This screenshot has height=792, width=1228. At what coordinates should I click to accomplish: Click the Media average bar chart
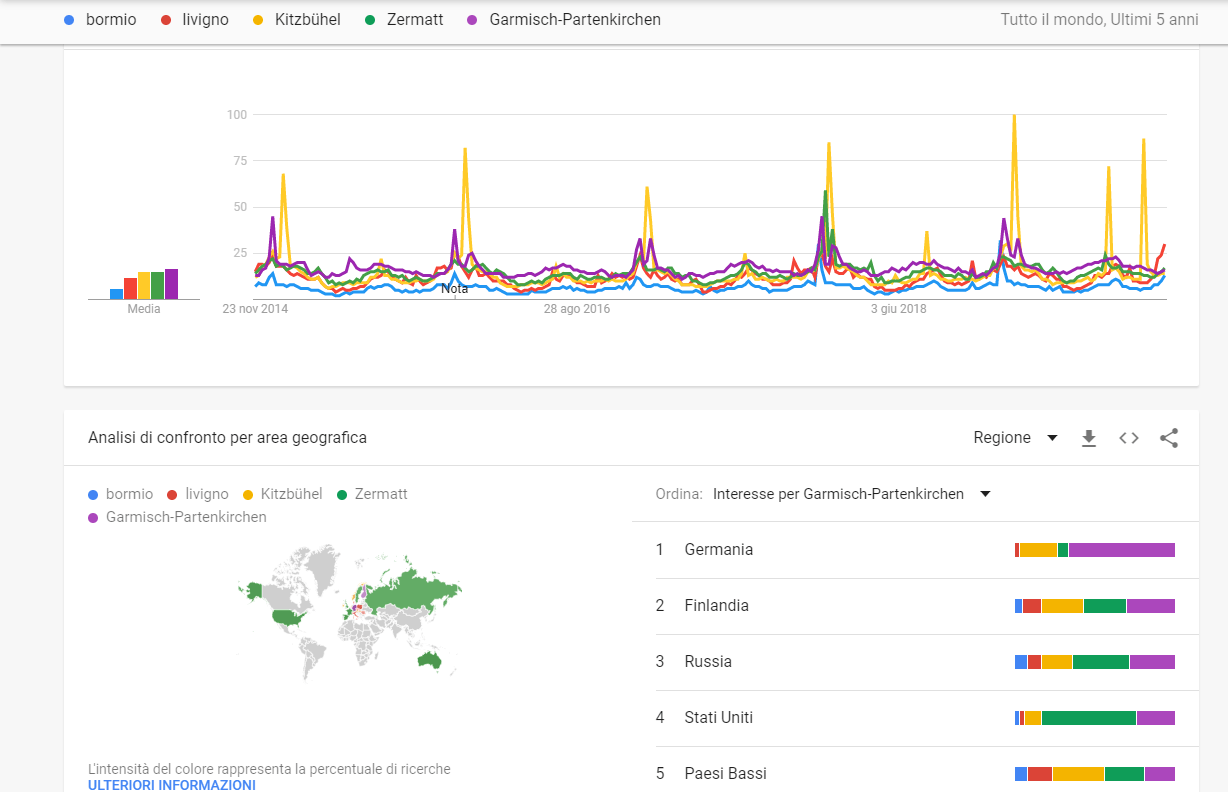144,284
